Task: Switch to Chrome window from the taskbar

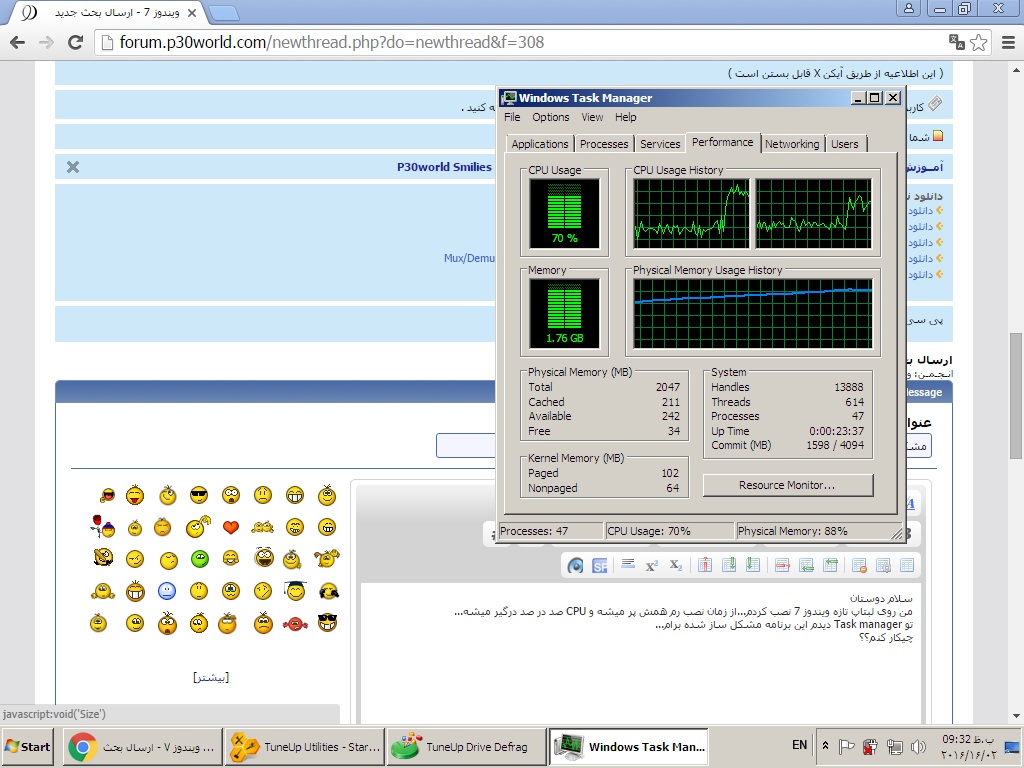Action: click(143, 746)
